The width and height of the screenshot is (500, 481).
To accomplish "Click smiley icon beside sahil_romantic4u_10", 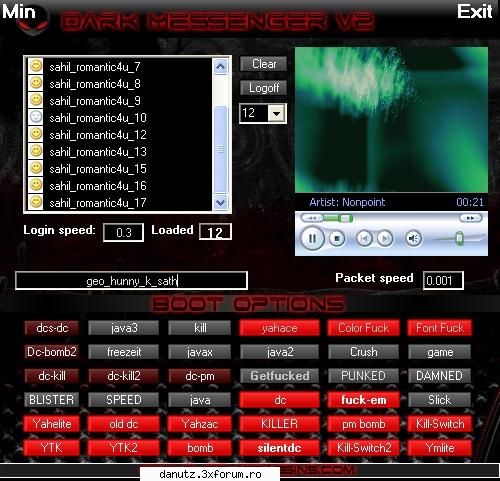I will 36,117.
